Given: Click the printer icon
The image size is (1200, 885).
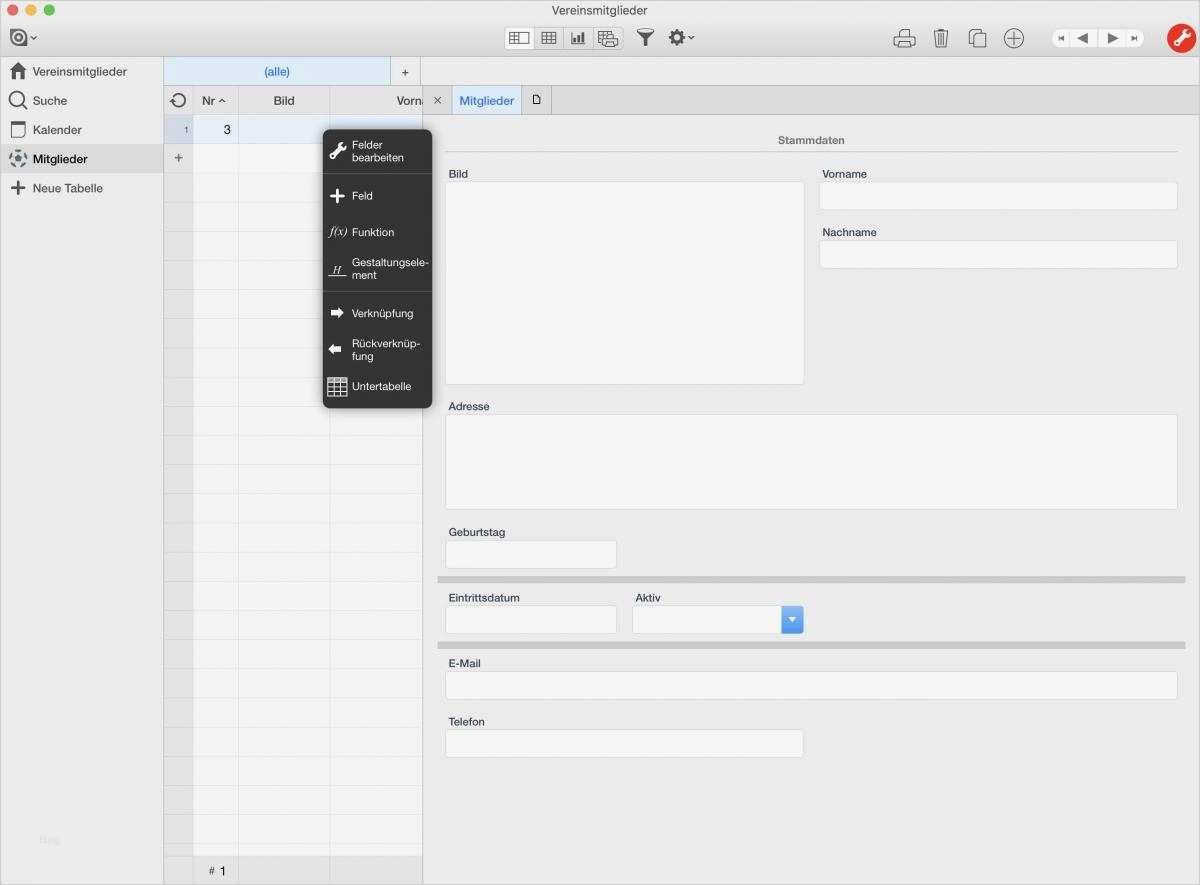Looking at the screenshot, I should [x=904, y=38].
